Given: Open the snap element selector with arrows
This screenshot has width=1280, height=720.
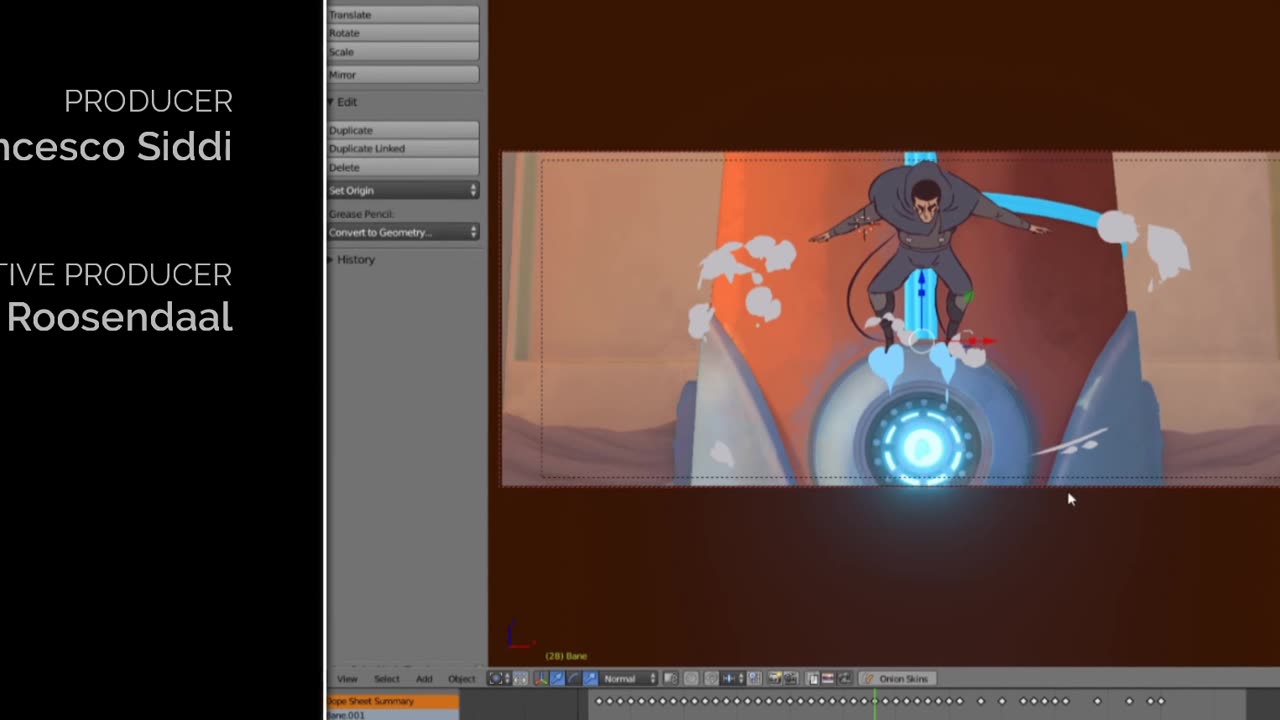Looking at the screenshot, I should coord(733,678).
